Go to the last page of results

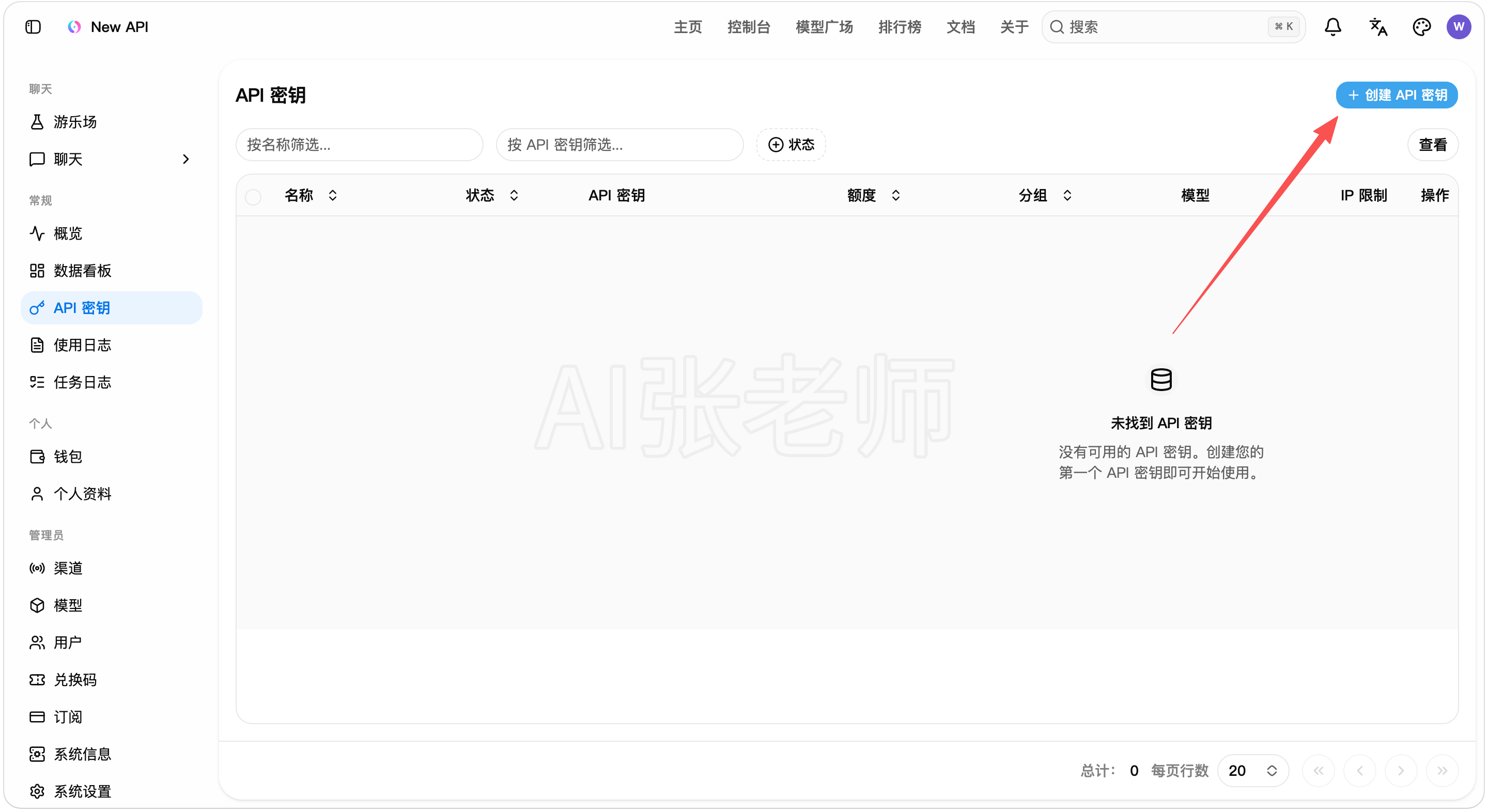tap(1443, 770)
